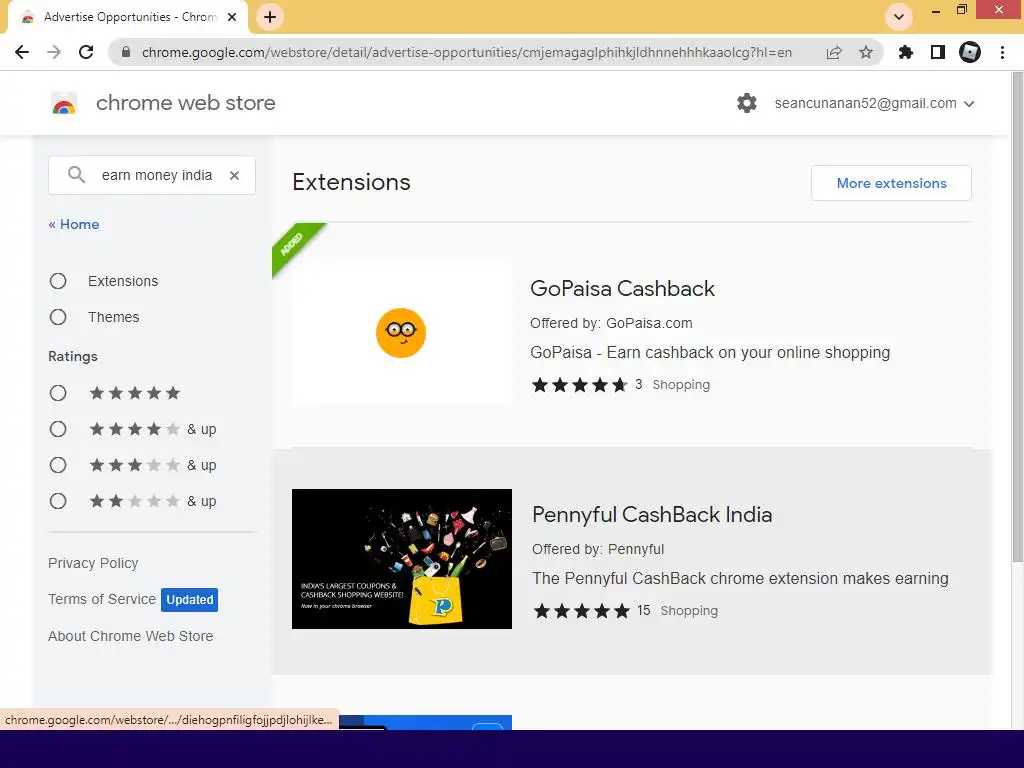
Task: Toggle the browser side panel
Action: pos(938,52)
